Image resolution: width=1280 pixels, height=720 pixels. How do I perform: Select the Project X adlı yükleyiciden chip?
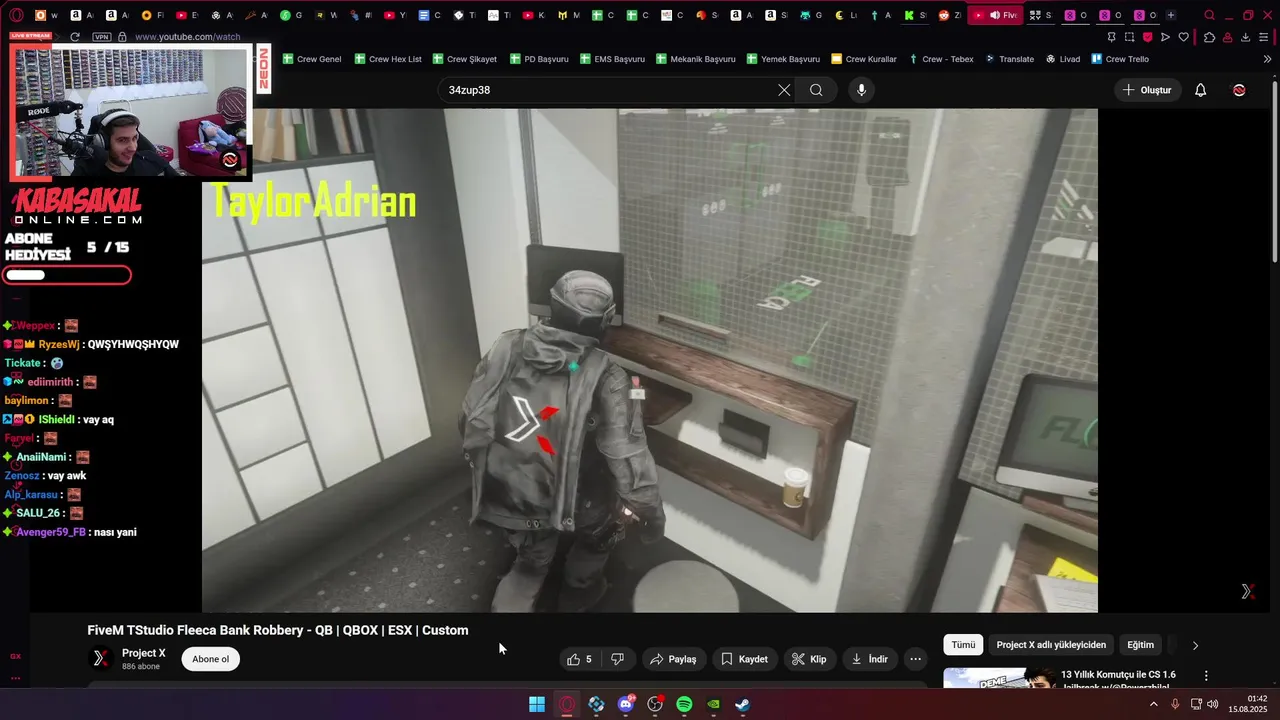[x=1051, y=645]
